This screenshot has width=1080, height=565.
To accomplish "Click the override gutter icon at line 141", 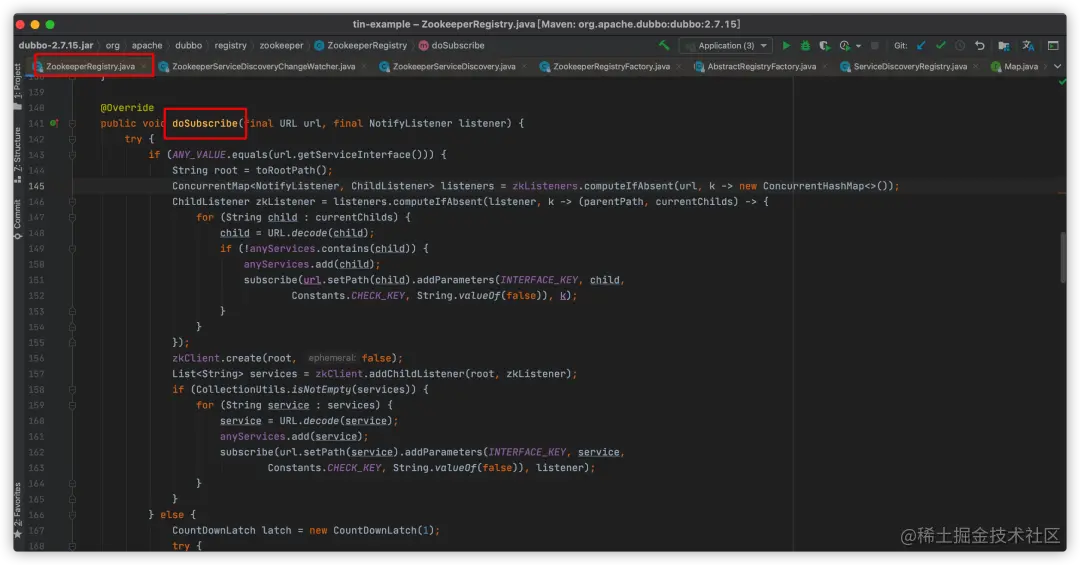I will point(54,123).
